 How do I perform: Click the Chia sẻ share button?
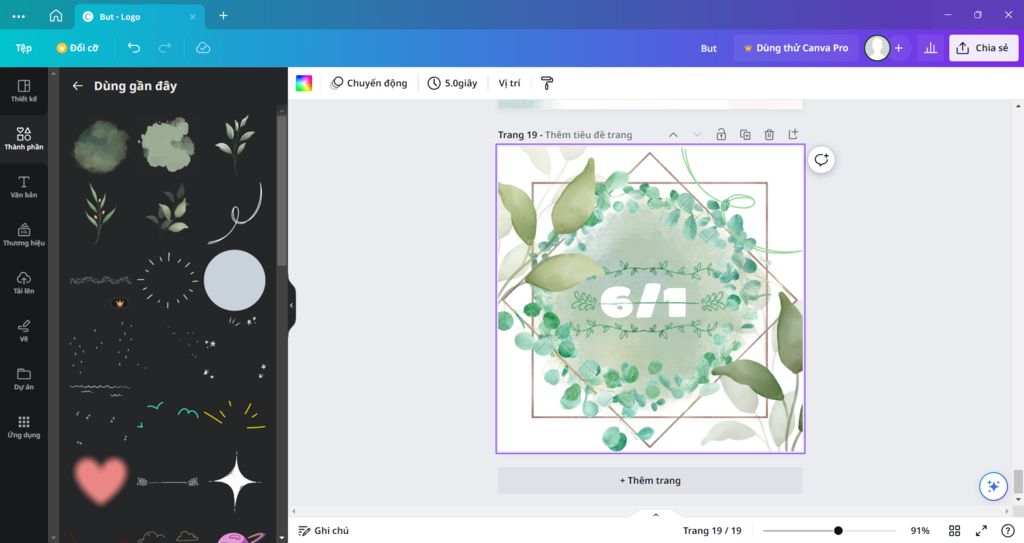[984, 48]
